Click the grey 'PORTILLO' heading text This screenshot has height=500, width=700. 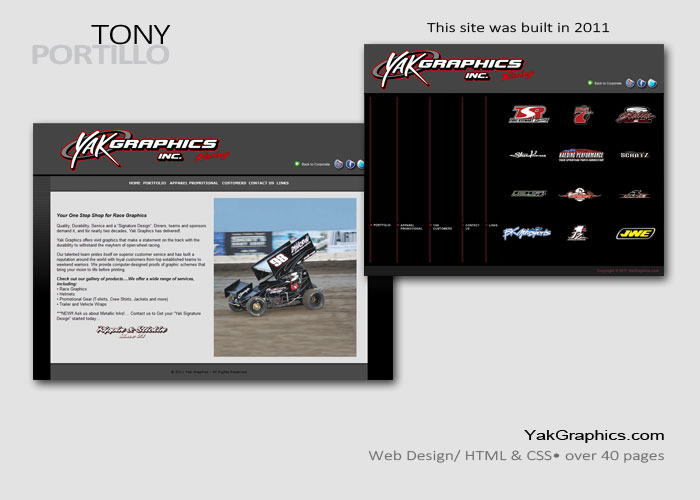tap(100, 54)
